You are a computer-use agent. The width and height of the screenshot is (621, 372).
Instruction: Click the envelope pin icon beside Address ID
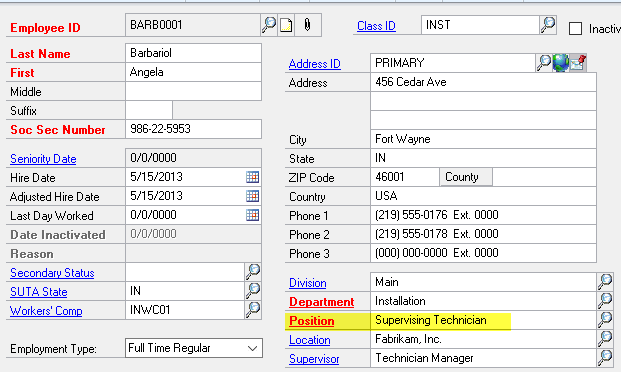[x=578, y=63]
